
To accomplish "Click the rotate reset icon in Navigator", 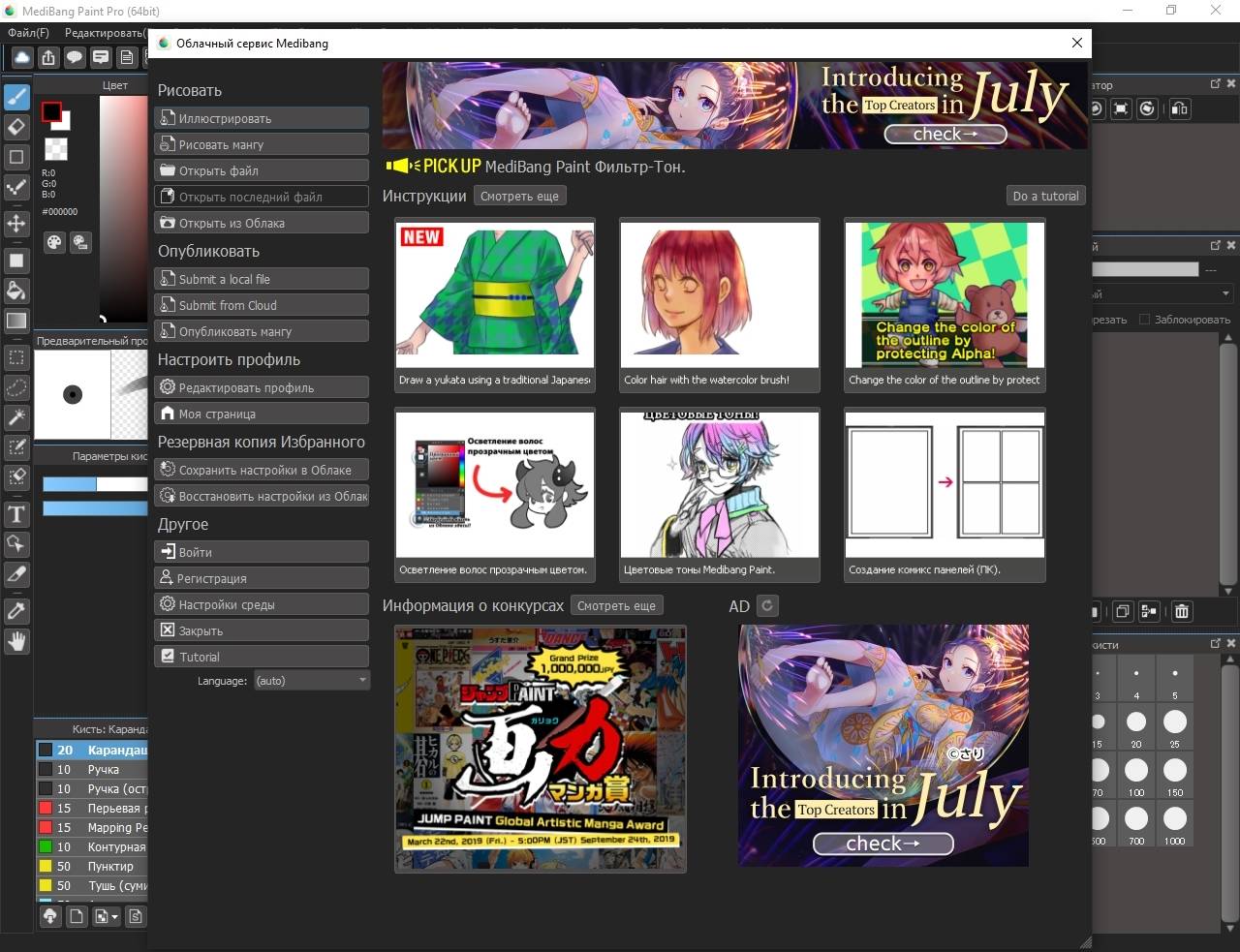I will pos(1147,108).
